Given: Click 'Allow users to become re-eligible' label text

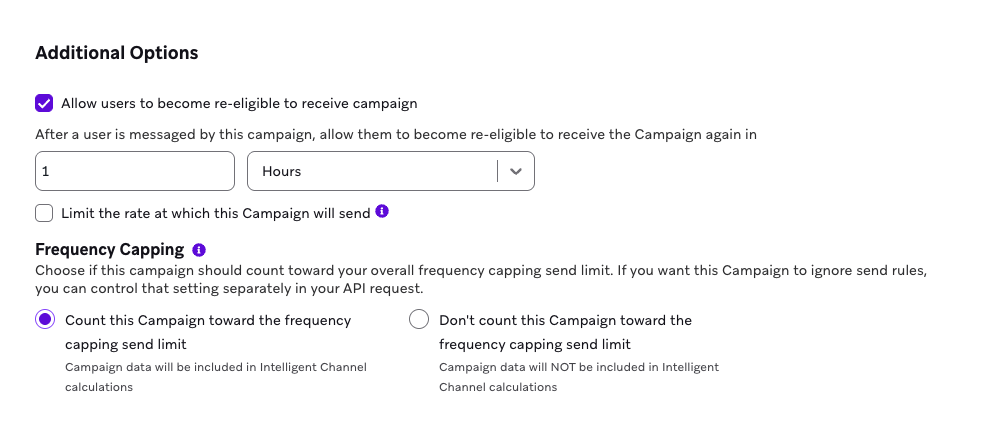Looking at the screenshot, I should 239,103.
